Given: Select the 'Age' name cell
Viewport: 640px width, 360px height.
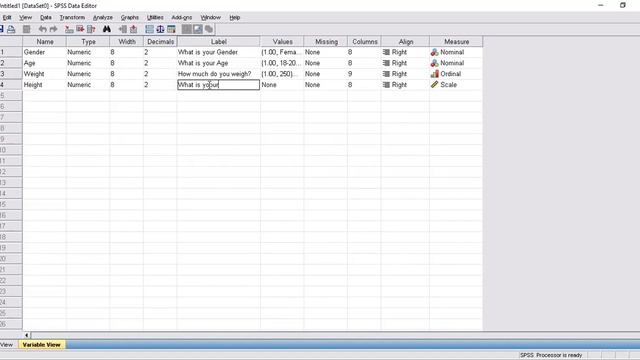Looking at the screenshot, I should pyautogui.click(x=44, y=63).
